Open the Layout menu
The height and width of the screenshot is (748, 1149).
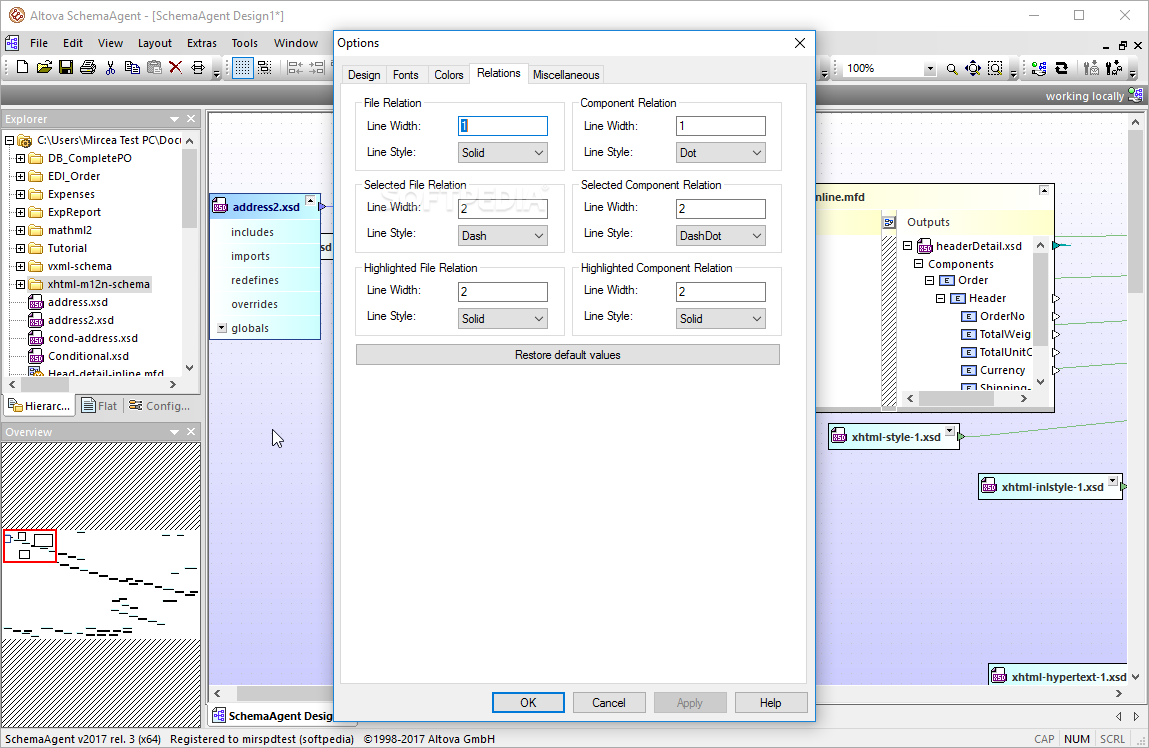coord(155,43)
